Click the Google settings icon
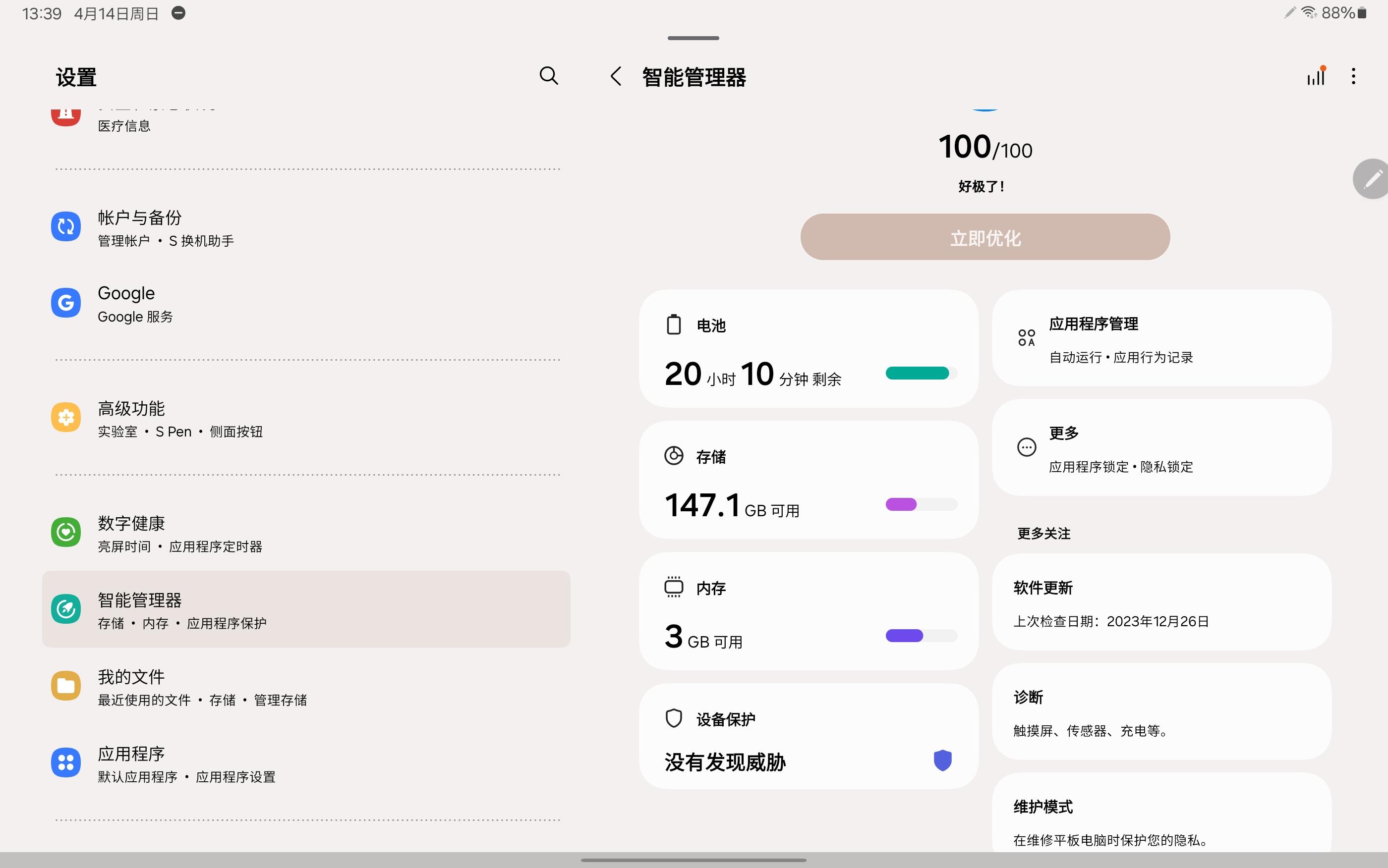This screenshot has width=1388, height=868. [x=65, y=303]
